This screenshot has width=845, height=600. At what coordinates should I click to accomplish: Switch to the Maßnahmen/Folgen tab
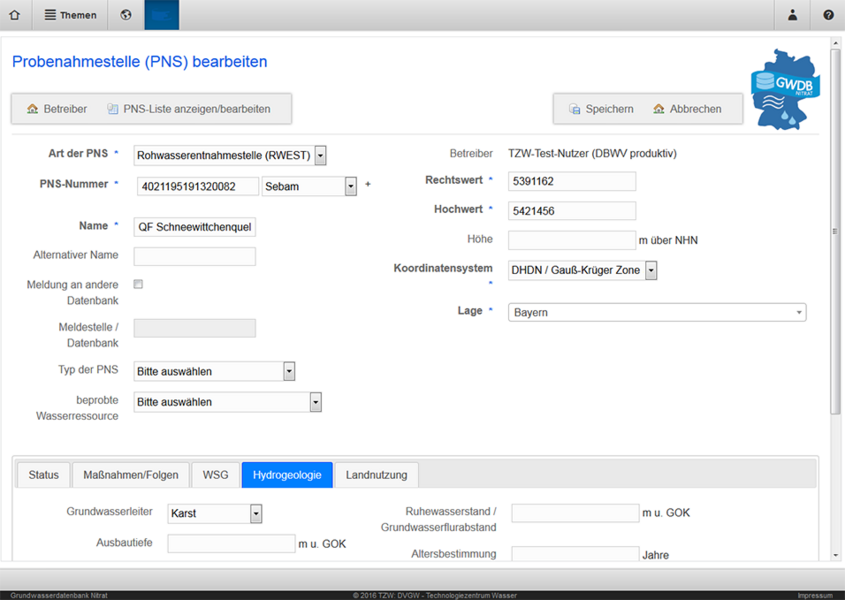point(131,475)
